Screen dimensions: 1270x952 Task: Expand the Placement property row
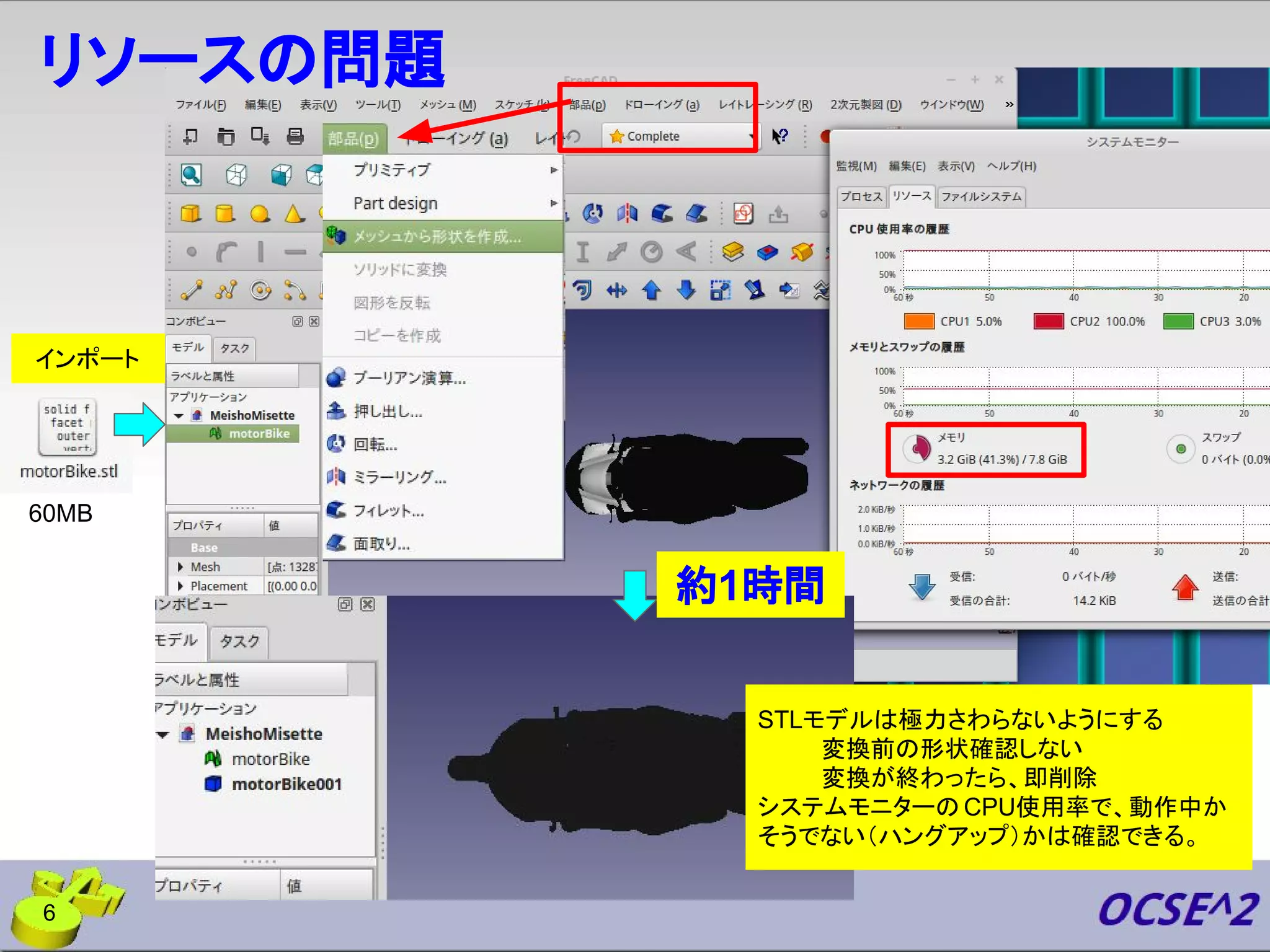coord(180,586)
